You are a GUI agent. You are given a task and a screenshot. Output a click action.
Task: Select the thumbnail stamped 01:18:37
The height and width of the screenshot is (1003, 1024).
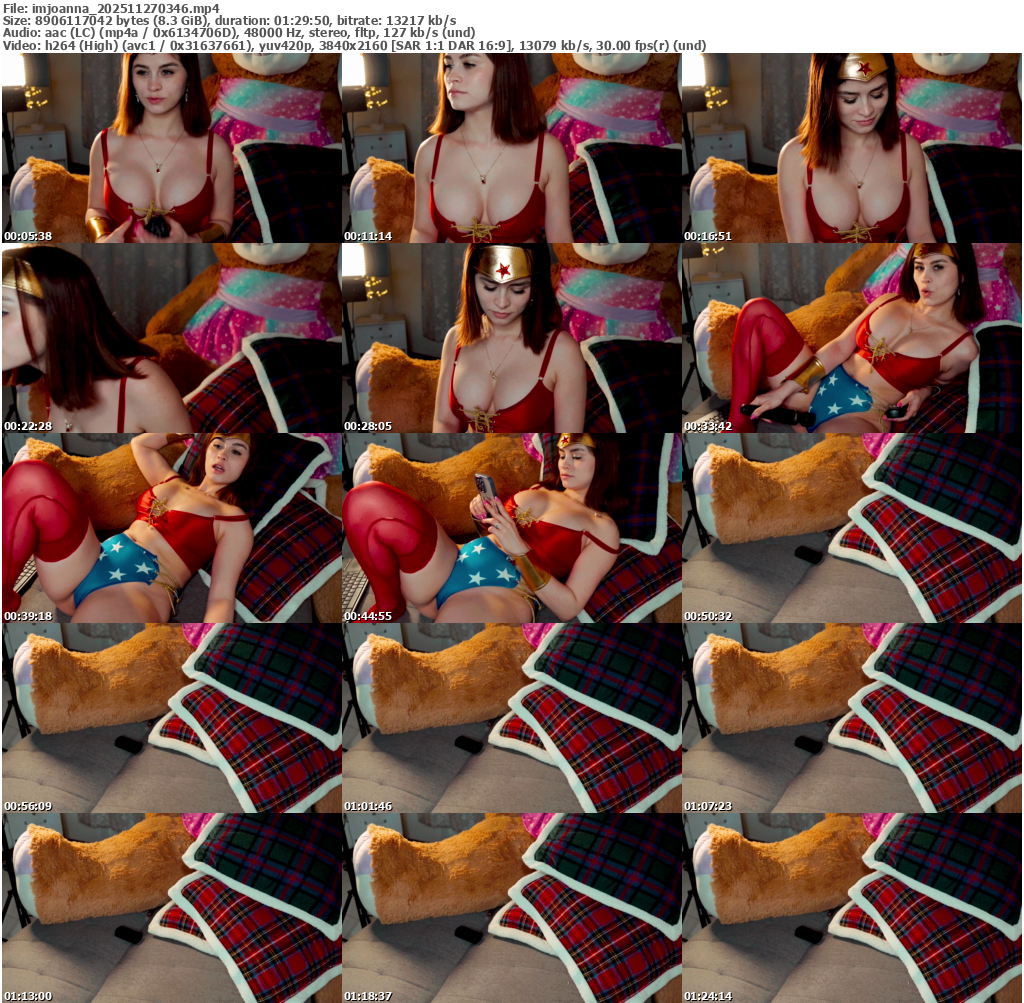click(511, 908)
